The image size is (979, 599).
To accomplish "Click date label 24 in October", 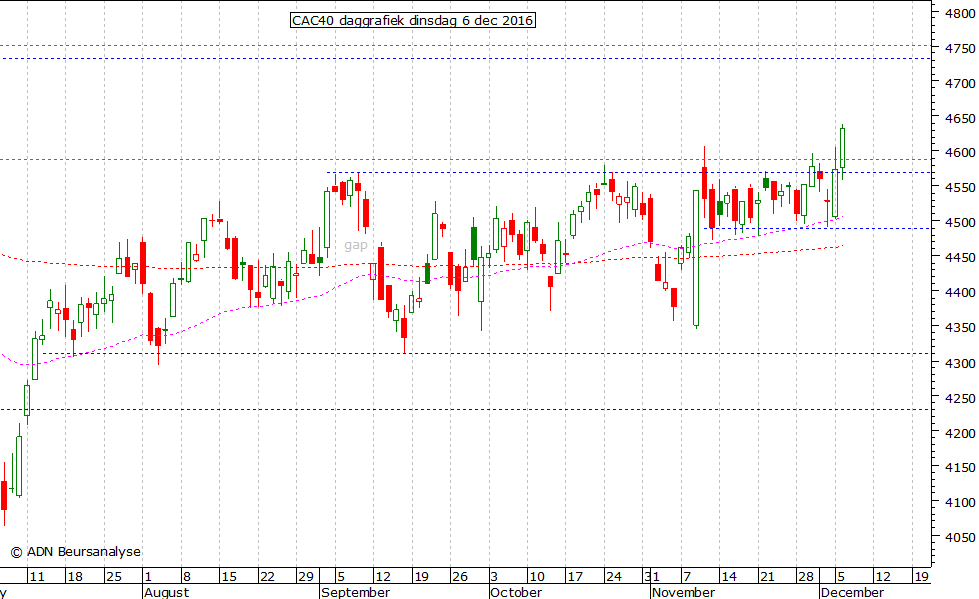I will 614,577.
